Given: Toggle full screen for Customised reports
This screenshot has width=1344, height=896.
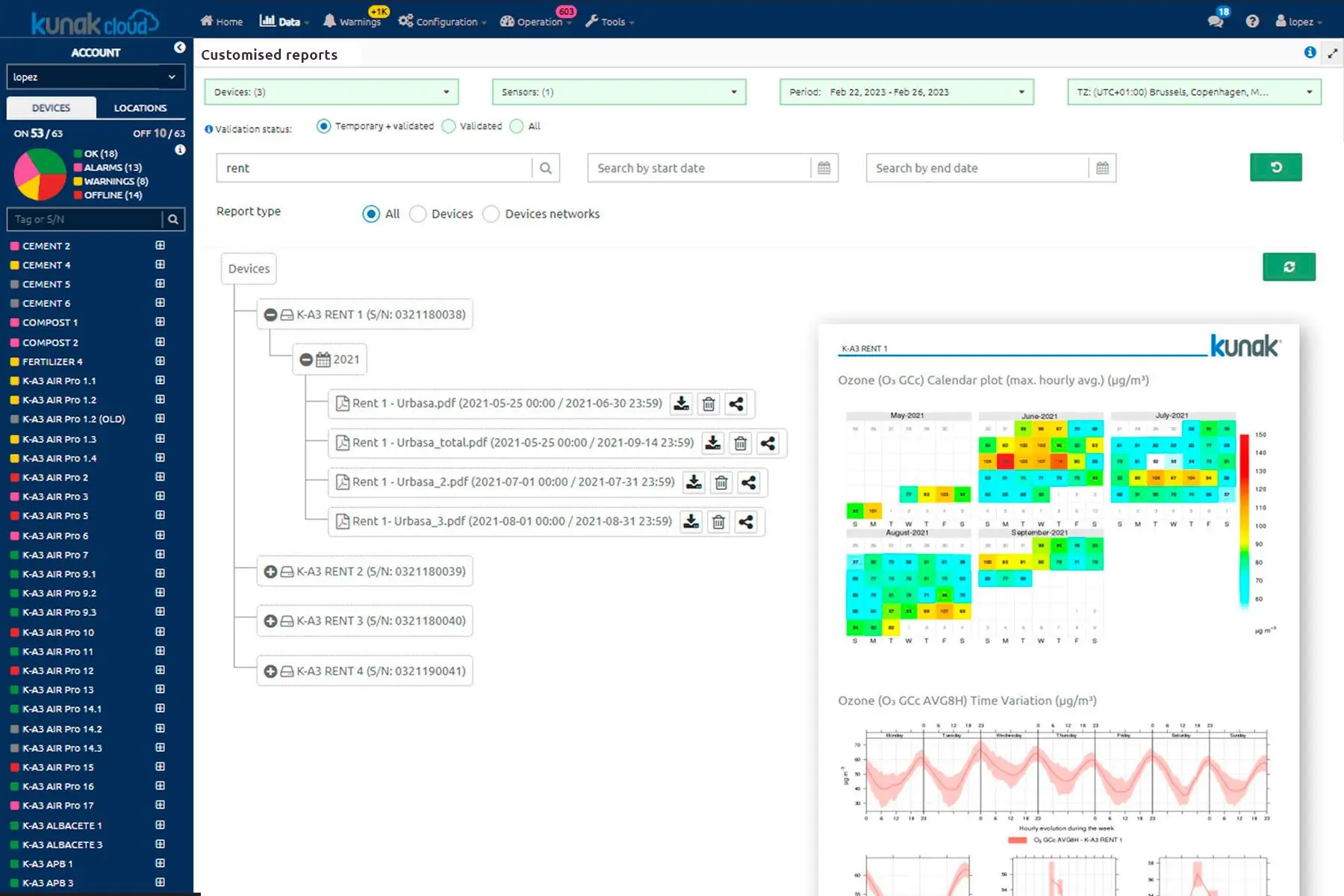Looking at the screenshot, I should tap(1333, 54).
